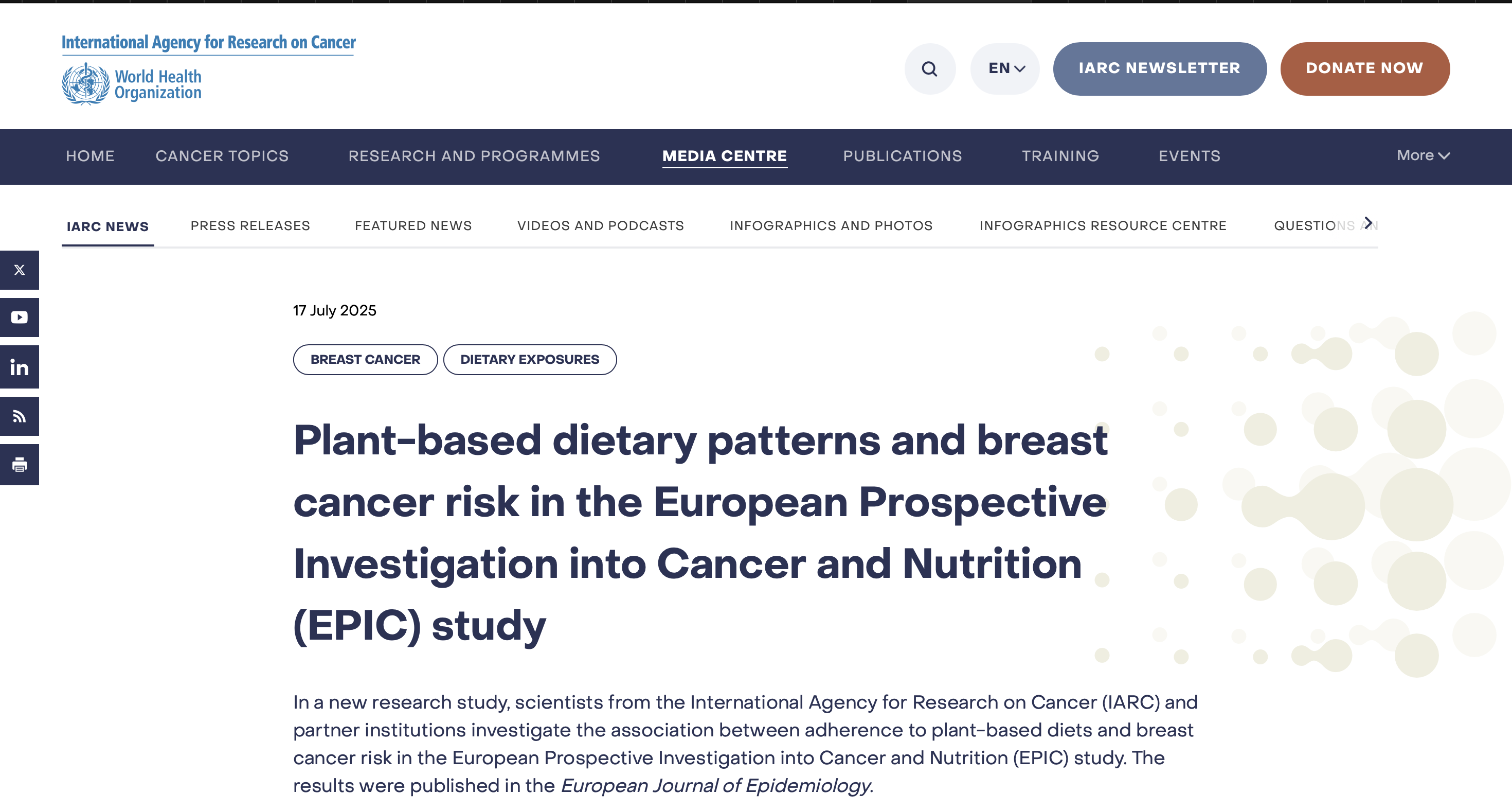Open International Agency for Research on Cancer homepage link

tap(208, 43)
